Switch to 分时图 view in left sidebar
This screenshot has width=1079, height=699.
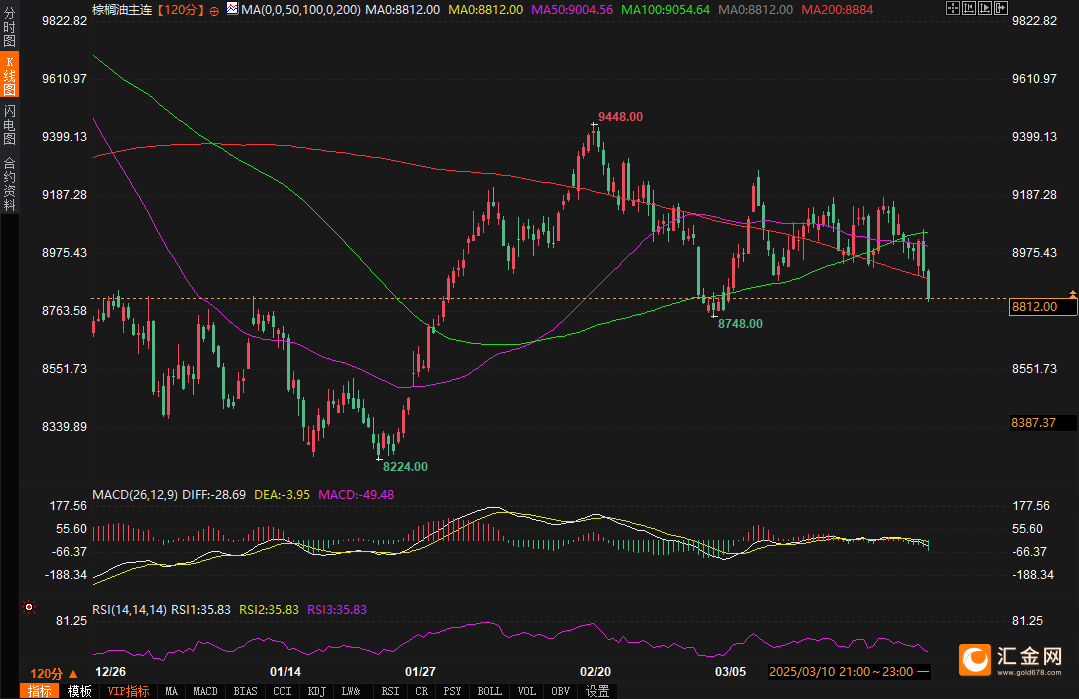9,28
